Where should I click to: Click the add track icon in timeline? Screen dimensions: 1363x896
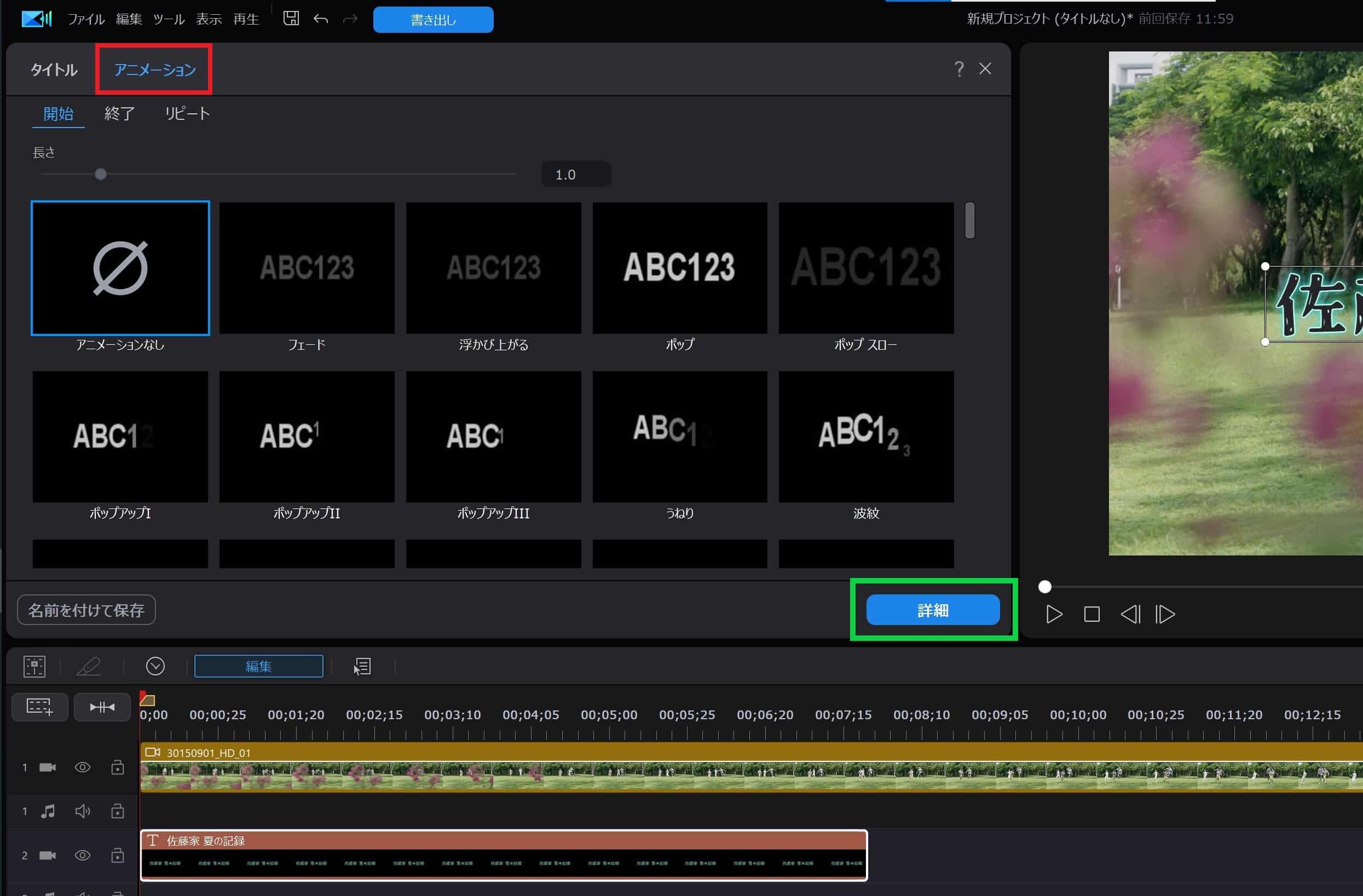tap(39, 707)
